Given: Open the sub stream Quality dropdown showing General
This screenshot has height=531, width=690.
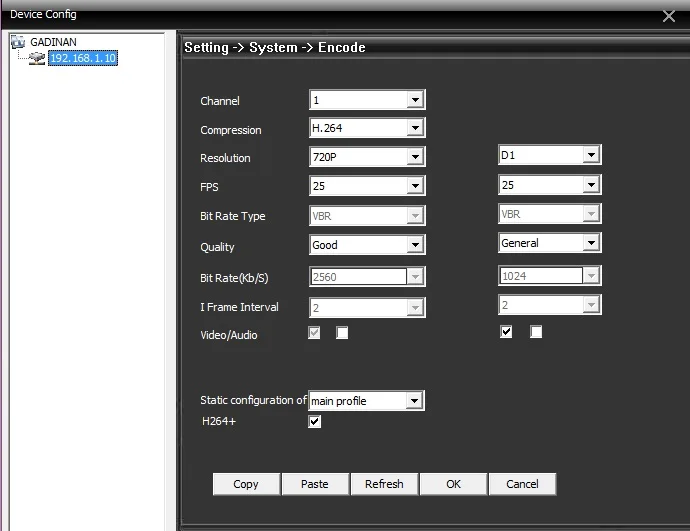Looking at the screenshot, I should pyautogui.click(x=550, y=242).
